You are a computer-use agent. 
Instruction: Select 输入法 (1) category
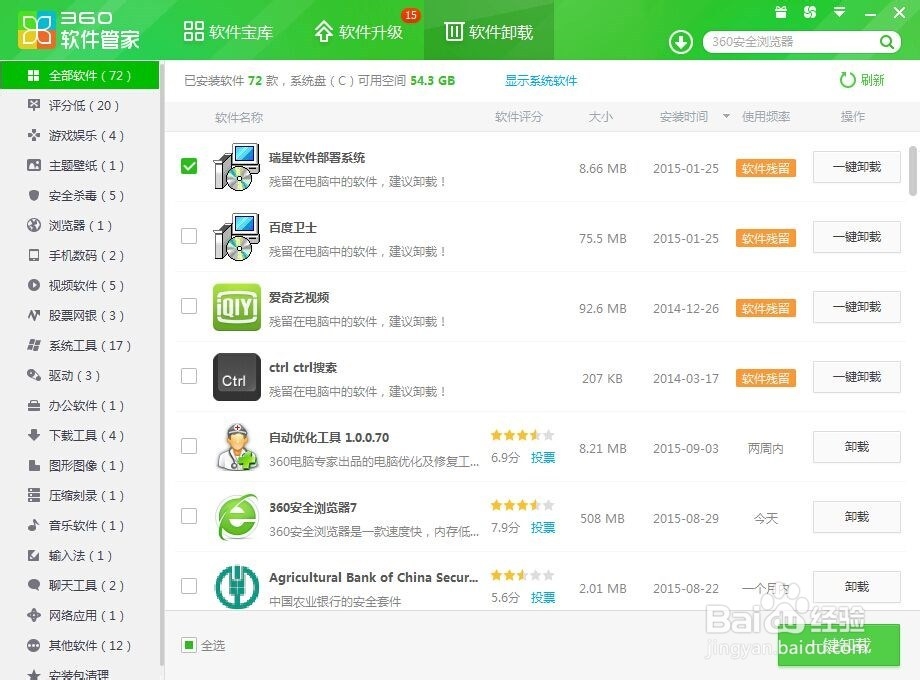click(x=79, y=555)
